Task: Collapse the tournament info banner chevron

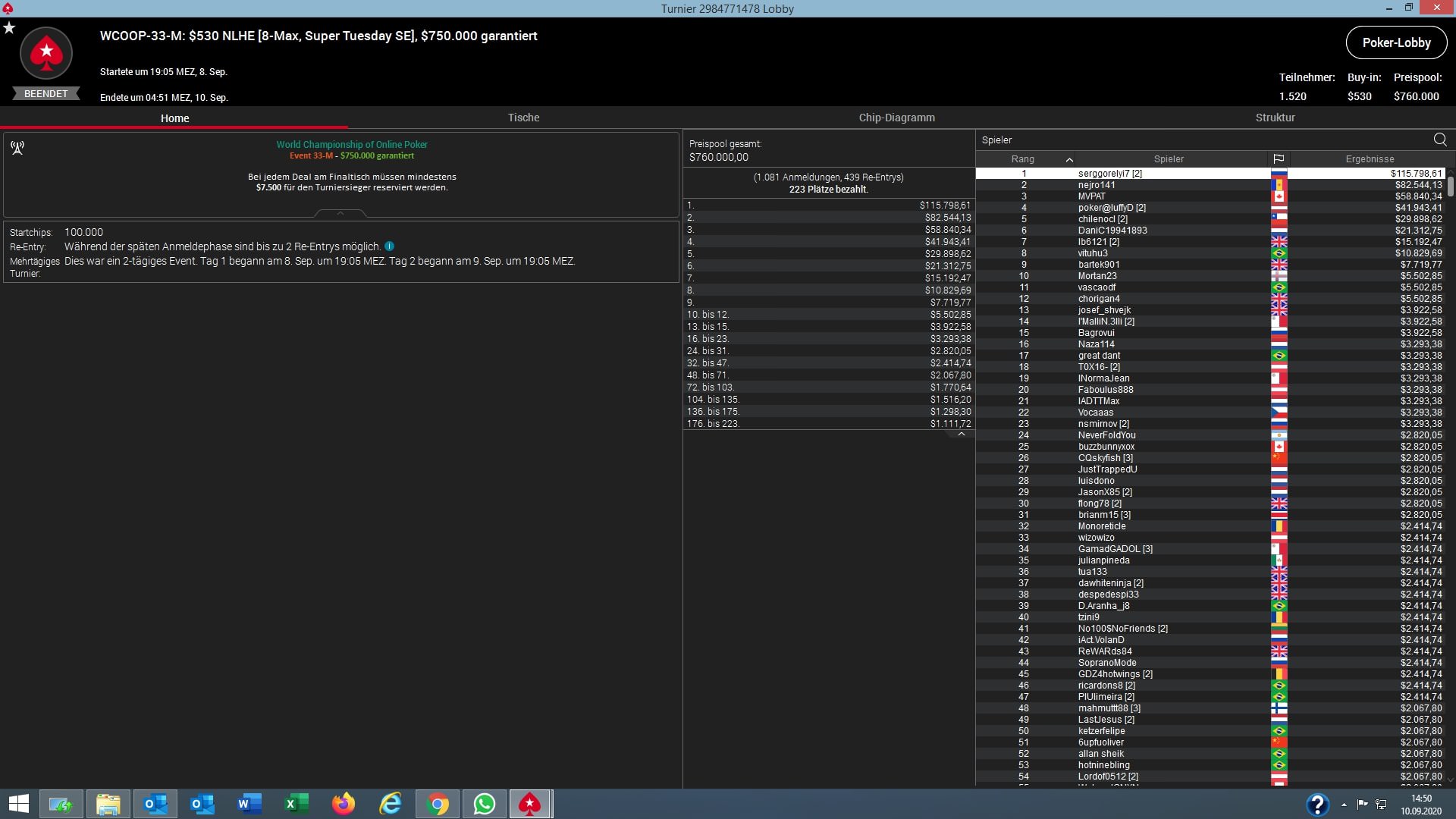Action: (340, 213)
